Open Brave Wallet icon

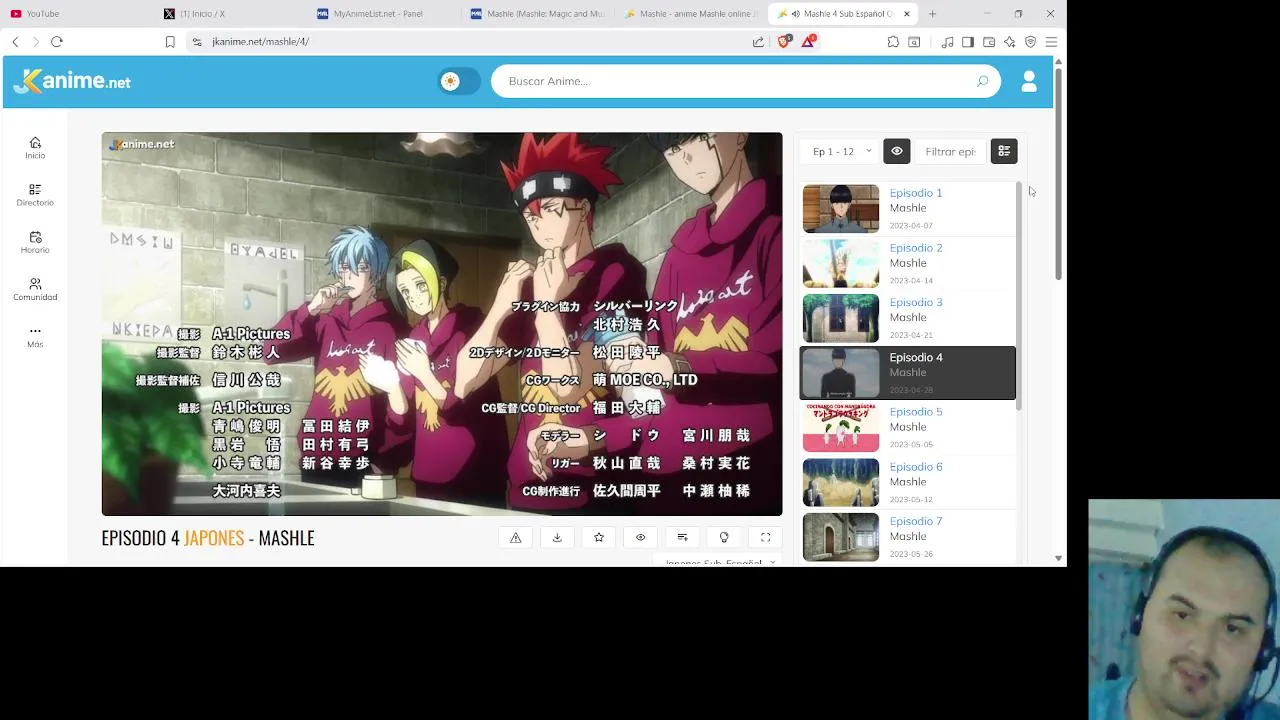click(x=989, y=42)
